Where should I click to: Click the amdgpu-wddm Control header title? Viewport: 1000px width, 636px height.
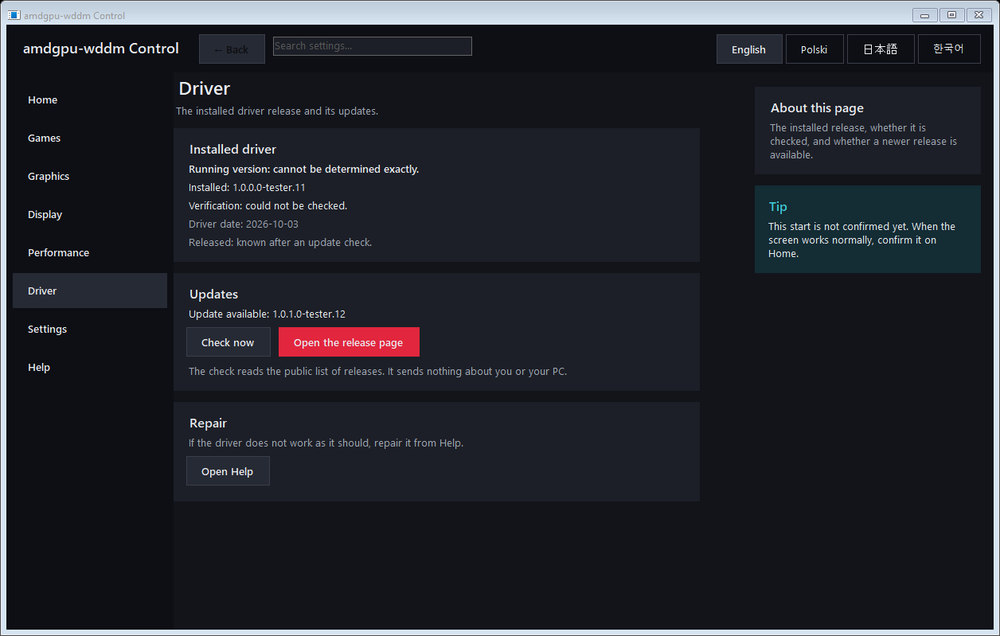[x=101, y=48]
